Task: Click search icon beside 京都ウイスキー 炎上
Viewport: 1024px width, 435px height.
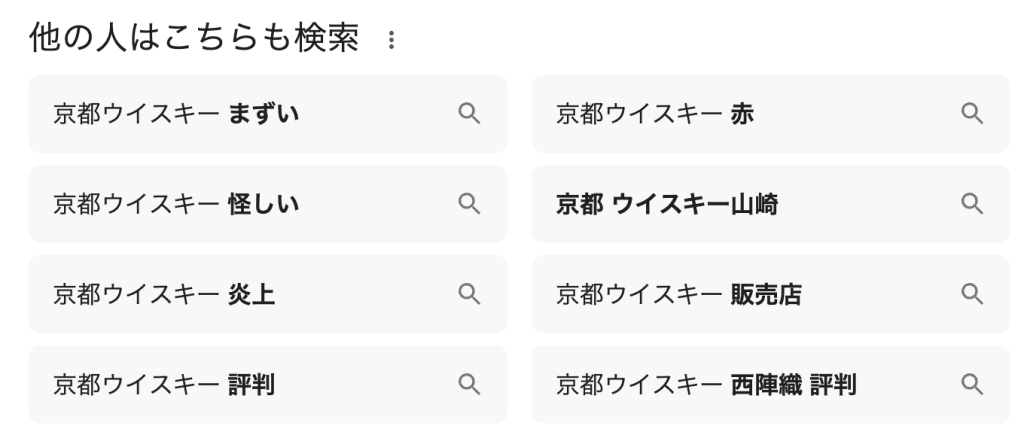Action: point(469,294)
